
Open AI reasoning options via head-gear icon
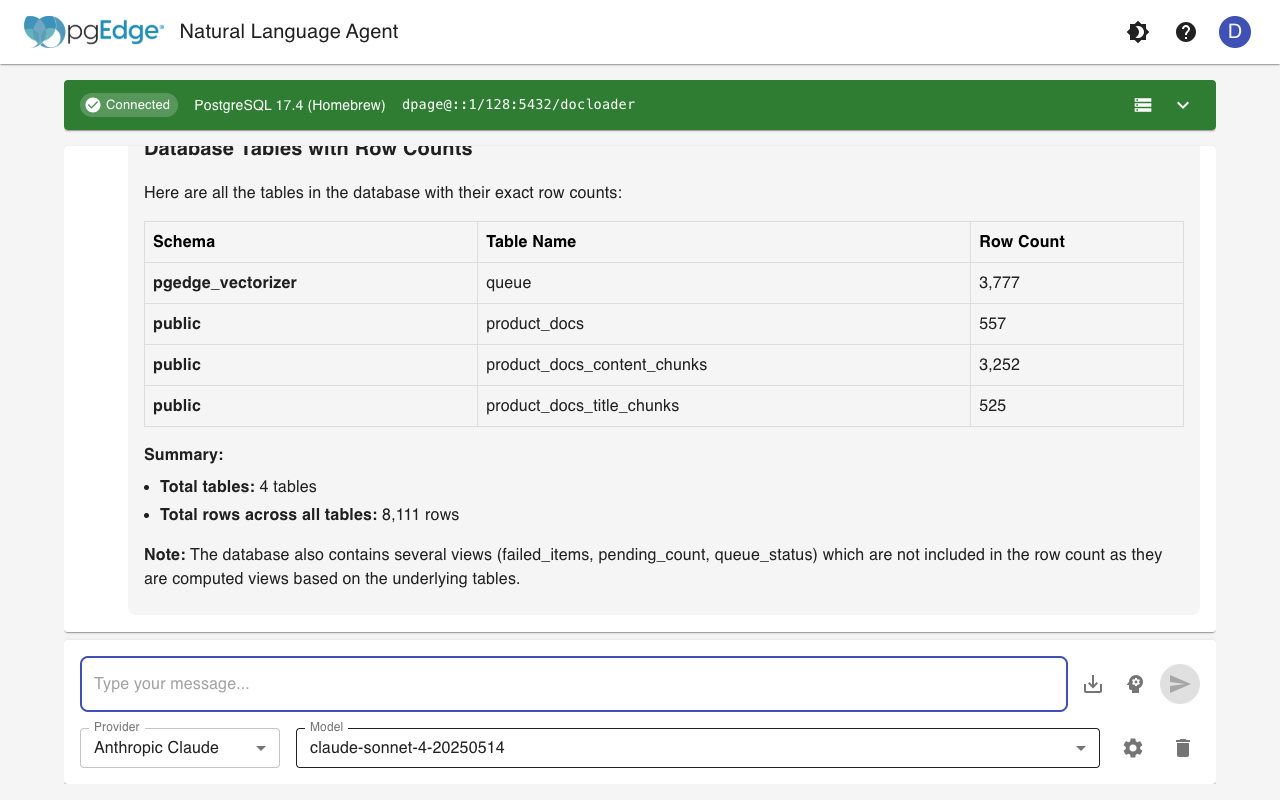[x=1135, y=683]
